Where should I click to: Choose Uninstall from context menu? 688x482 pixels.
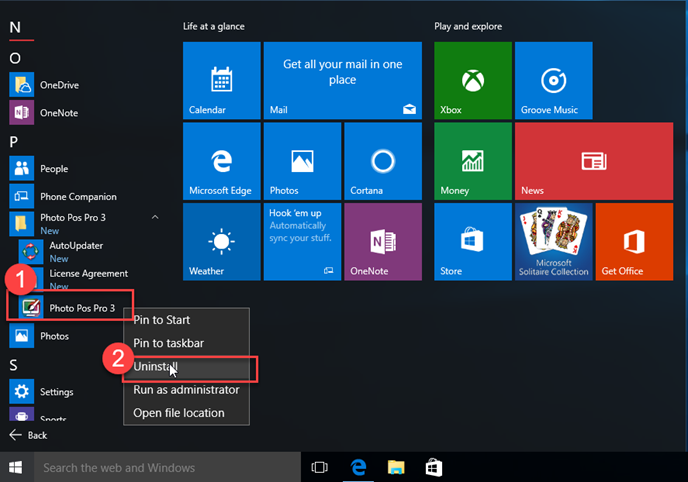[x=186, y=366]
